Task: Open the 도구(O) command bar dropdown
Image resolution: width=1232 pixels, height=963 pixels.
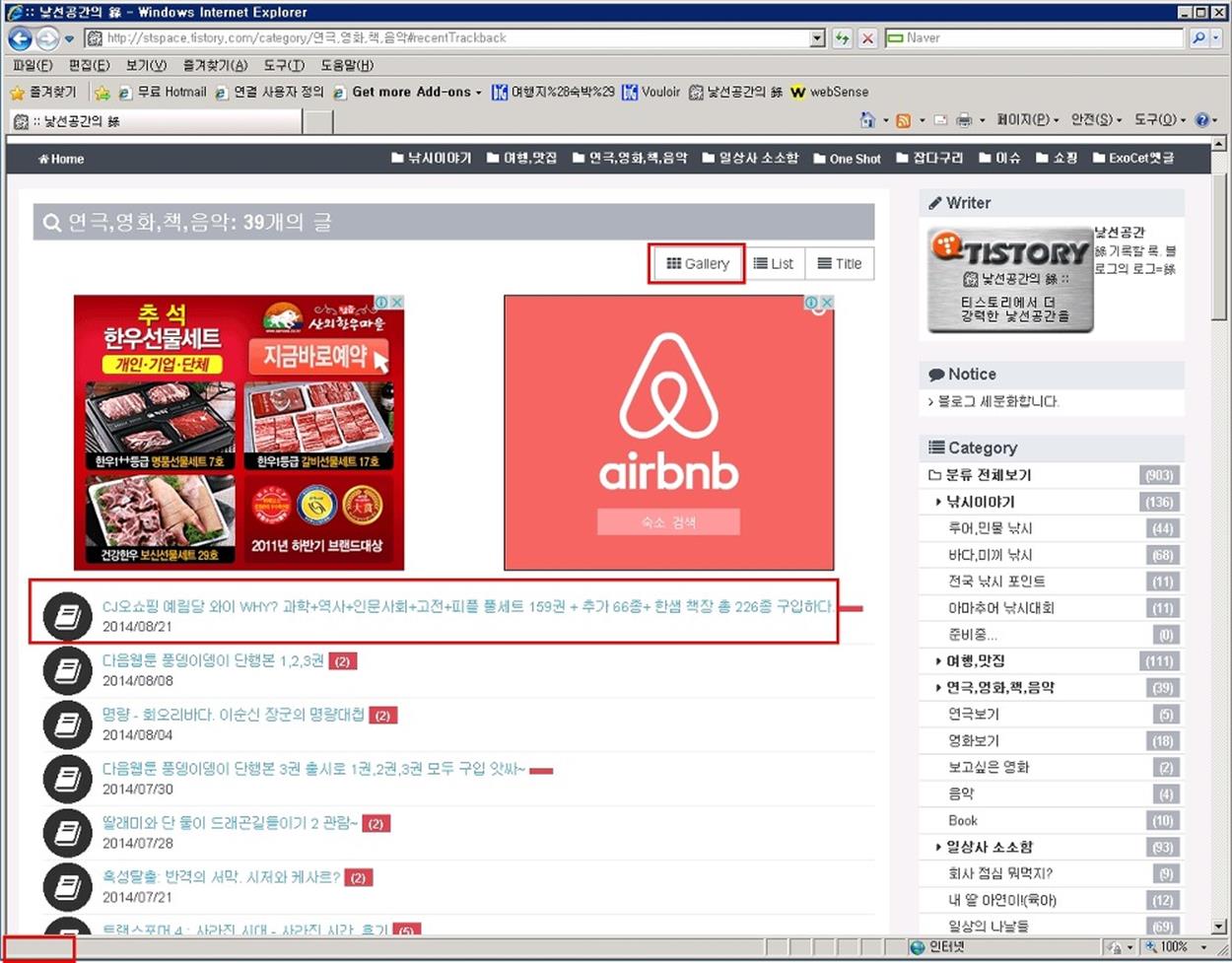Action: coord(1159,120)
